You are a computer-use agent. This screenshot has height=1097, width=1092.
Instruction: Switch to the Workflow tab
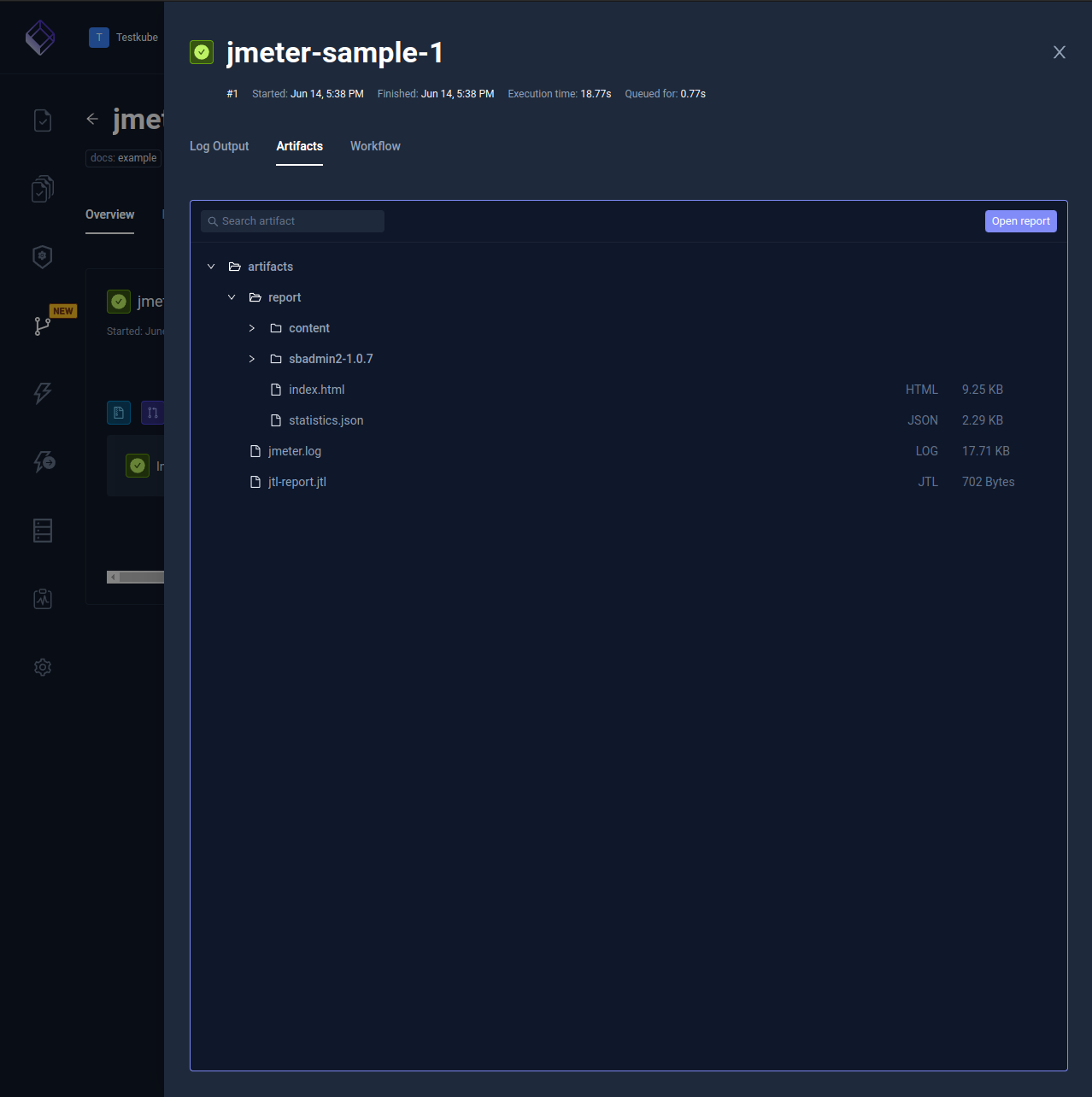point(375,146)
